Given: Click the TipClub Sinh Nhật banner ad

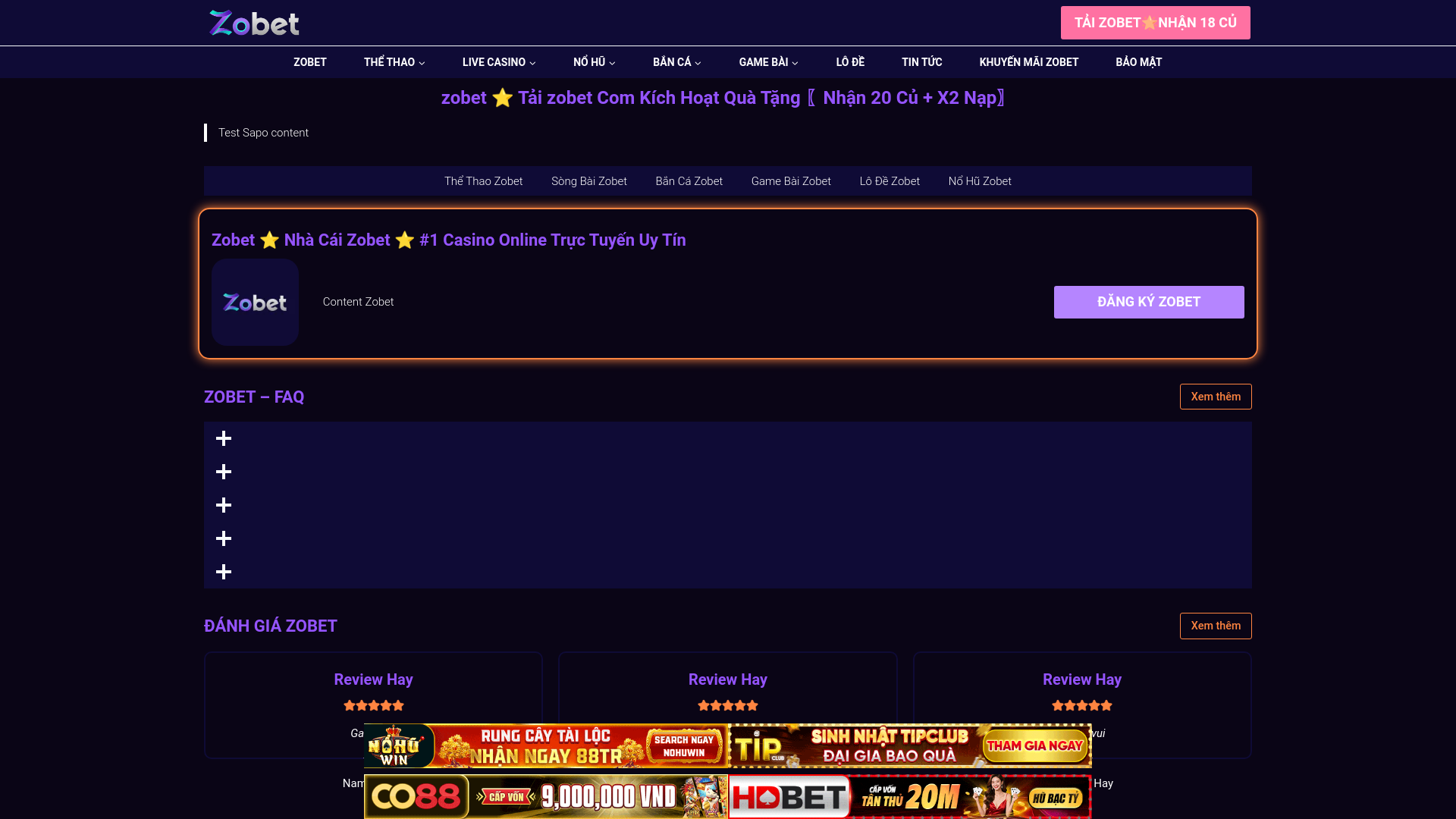Looking at the screenshot, I should coord(910,746).
